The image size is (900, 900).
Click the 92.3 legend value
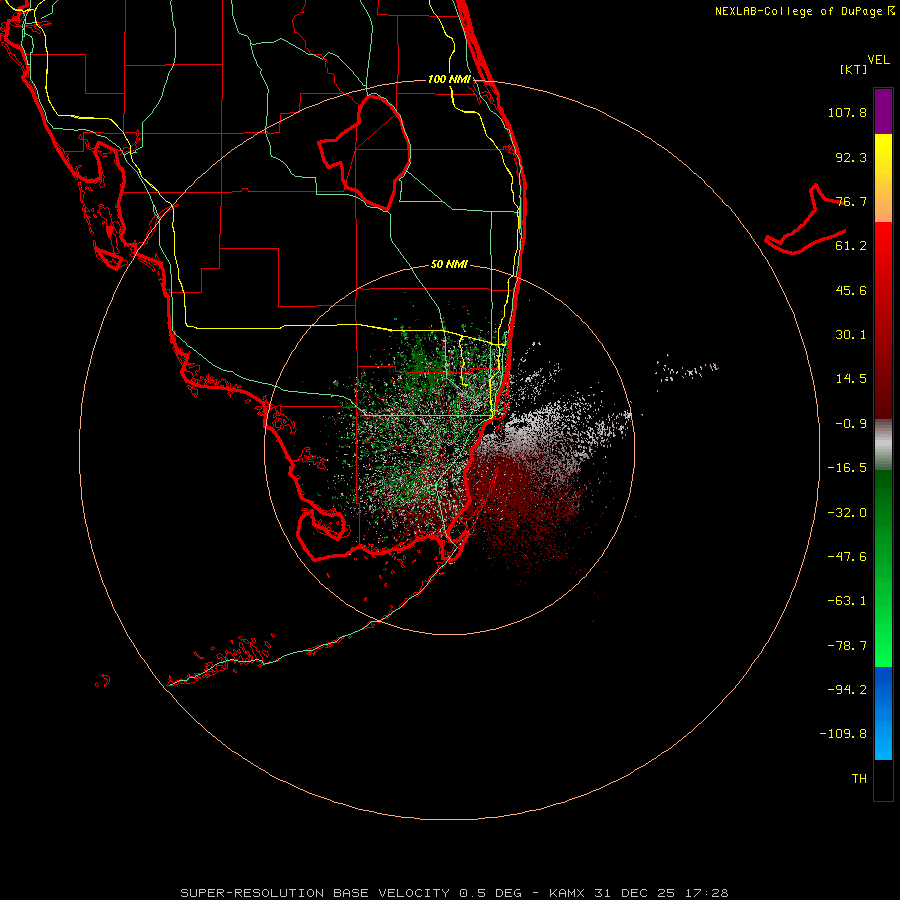click(x=851, y=157)
